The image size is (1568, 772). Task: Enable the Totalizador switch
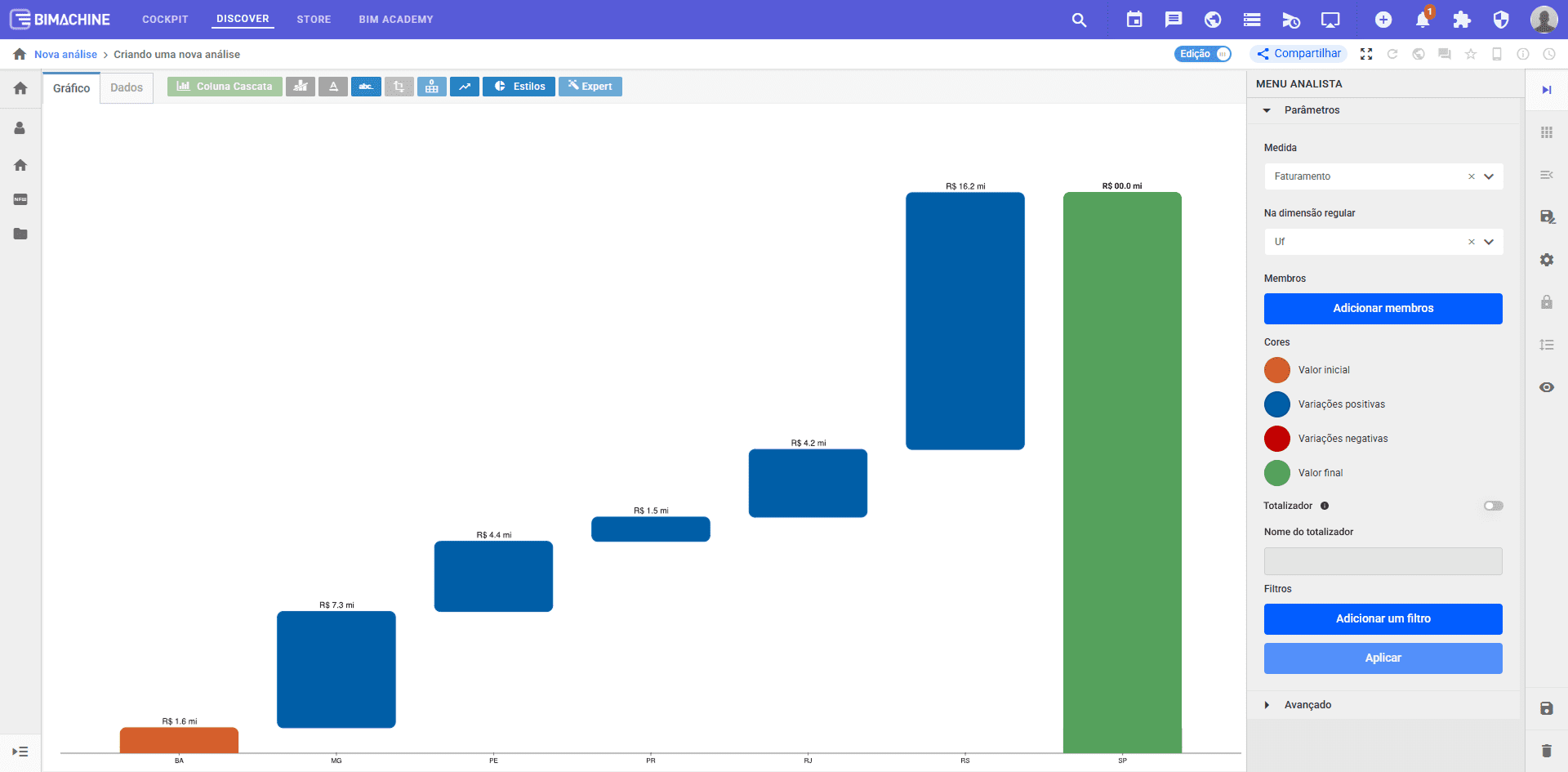click(x=1493, y=506)
